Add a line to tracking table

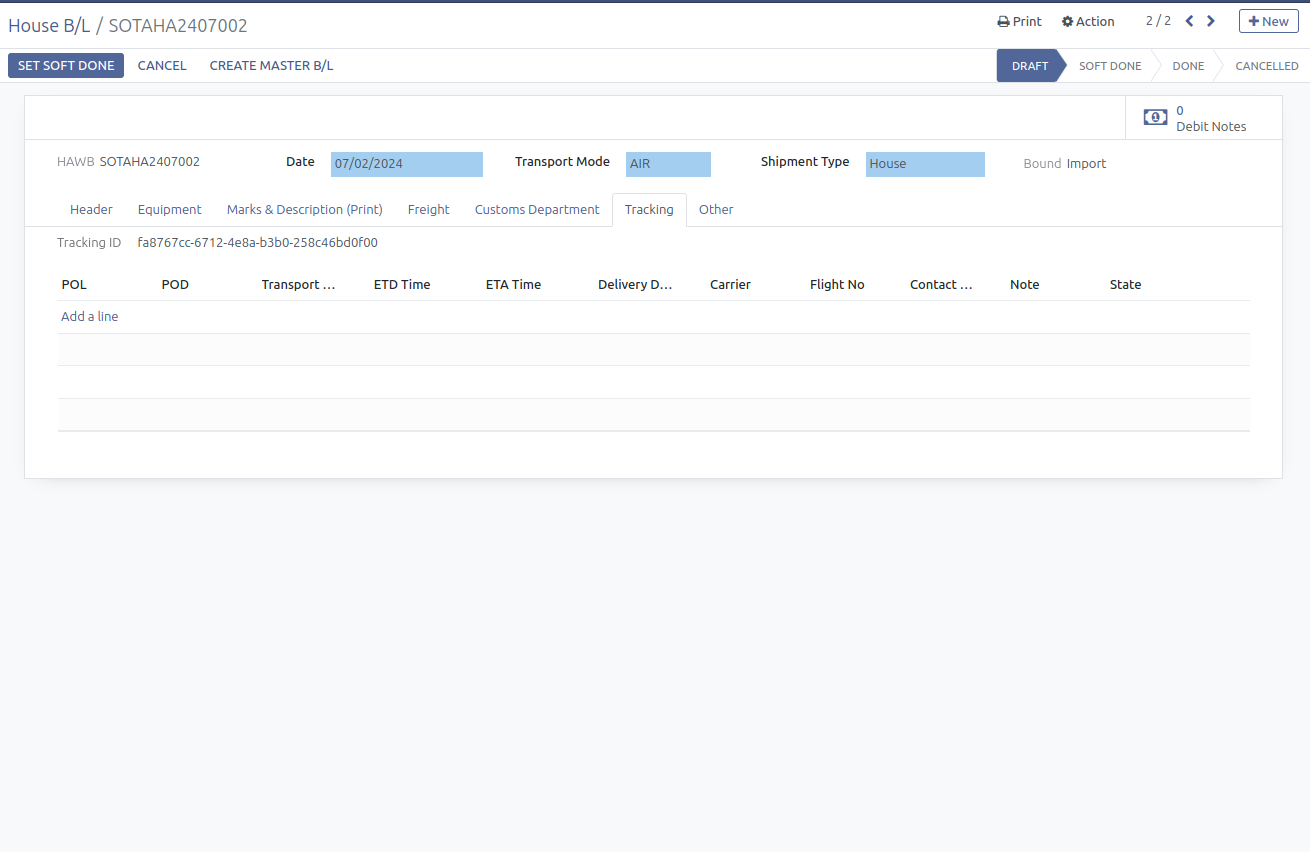90,317
